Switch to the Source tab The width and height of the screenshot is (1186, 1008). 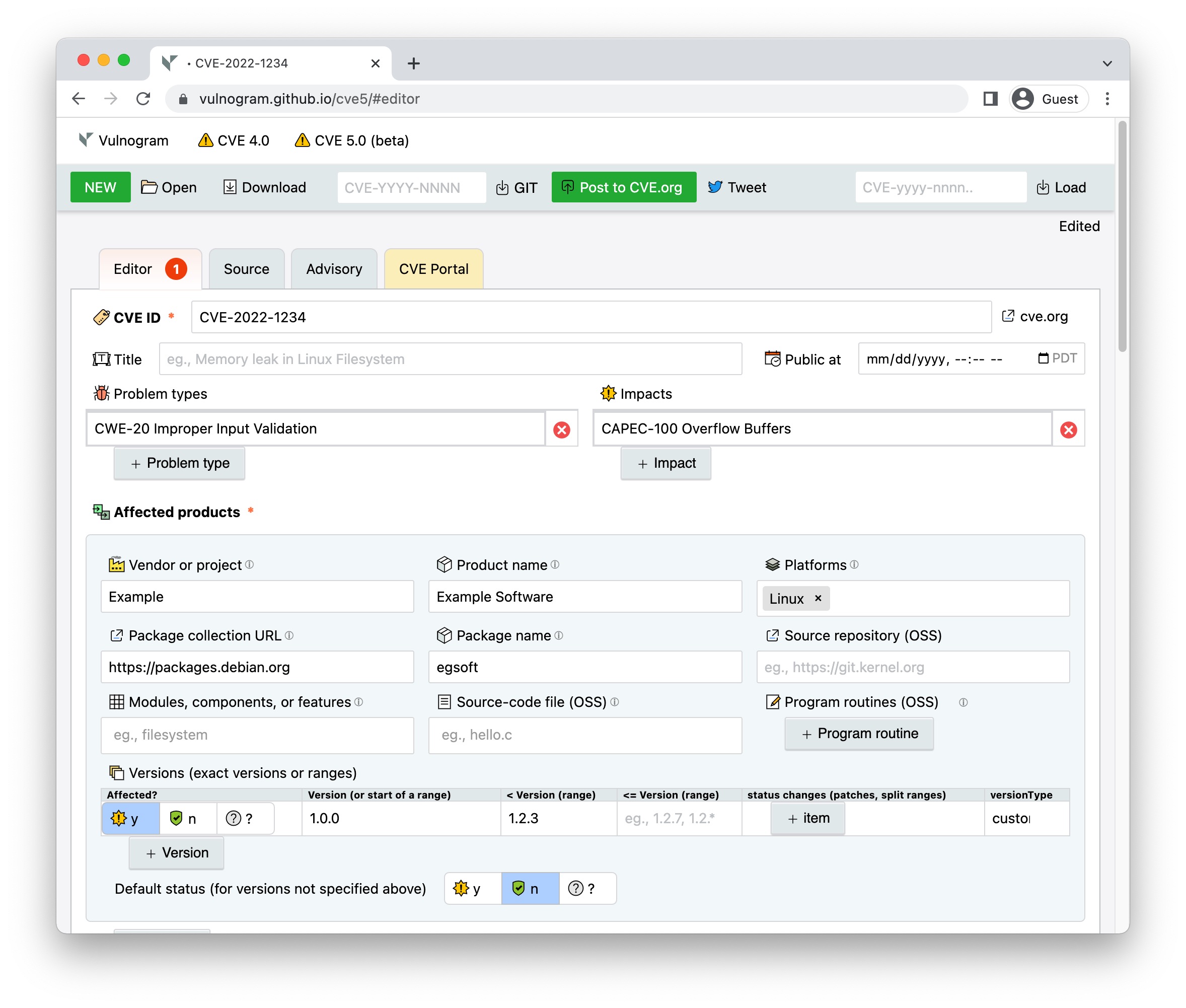pos(246,268)
